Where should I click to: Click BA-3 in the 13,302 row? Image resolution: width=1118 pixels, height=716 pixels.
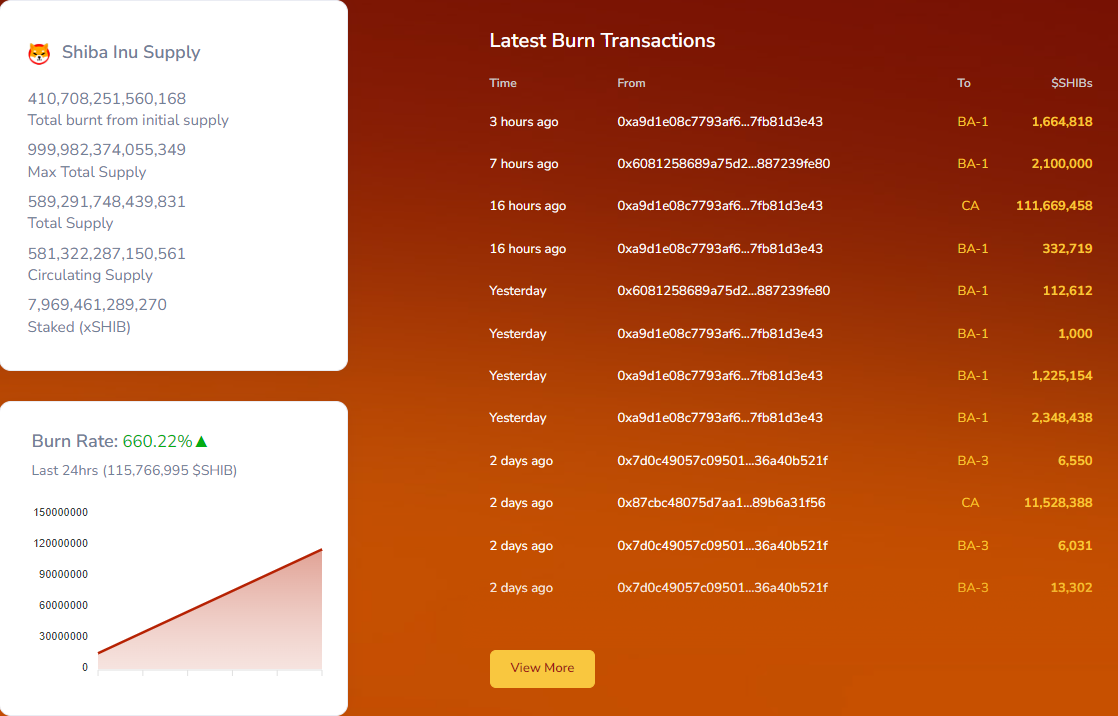tap(973, 588)
